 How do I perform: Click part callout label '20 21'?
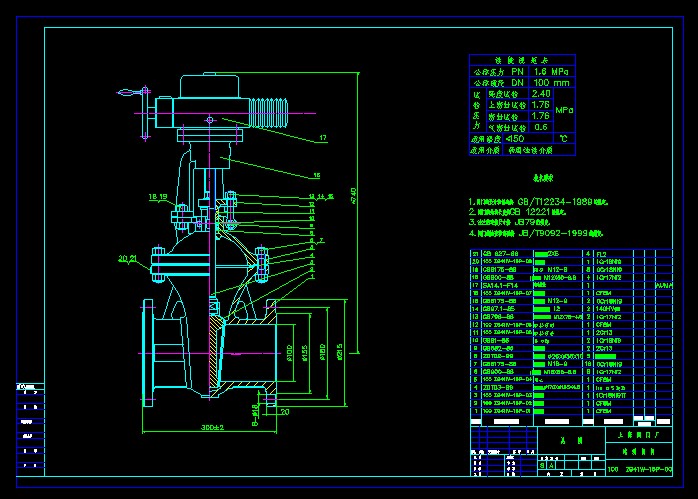(x=128, y=259)
